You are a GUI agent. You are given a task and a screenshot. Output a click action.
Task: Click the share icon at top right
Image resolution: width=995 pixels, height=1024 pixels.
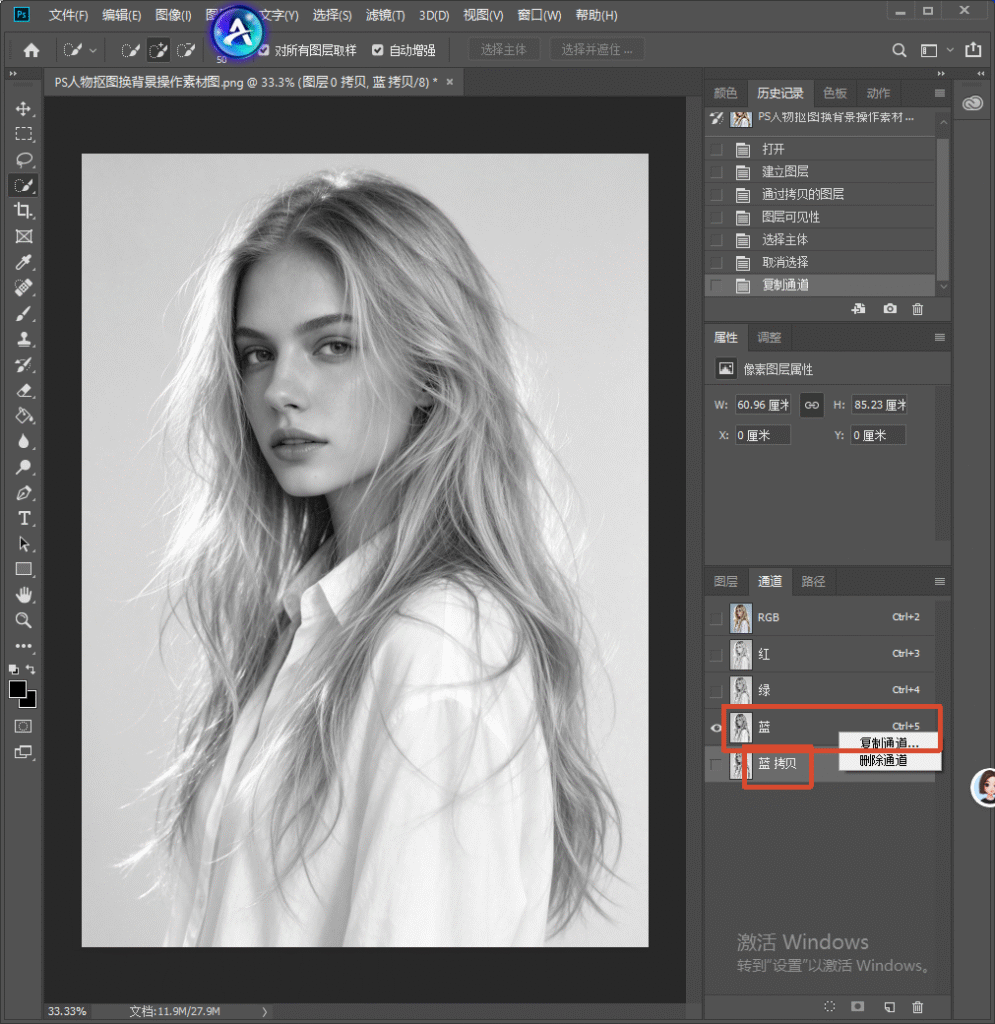[973, 50]
